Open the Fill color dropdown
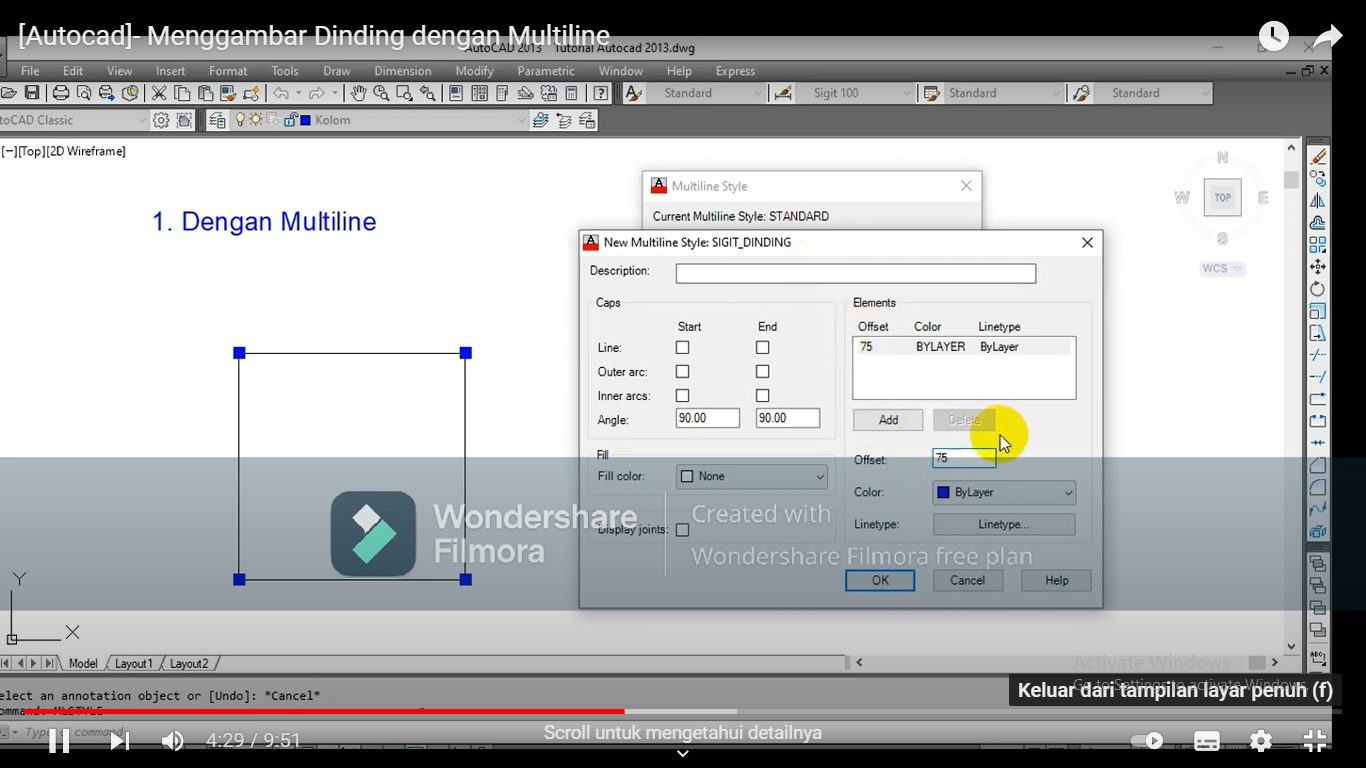This screenshot has width=1366, height=768. 752,477
